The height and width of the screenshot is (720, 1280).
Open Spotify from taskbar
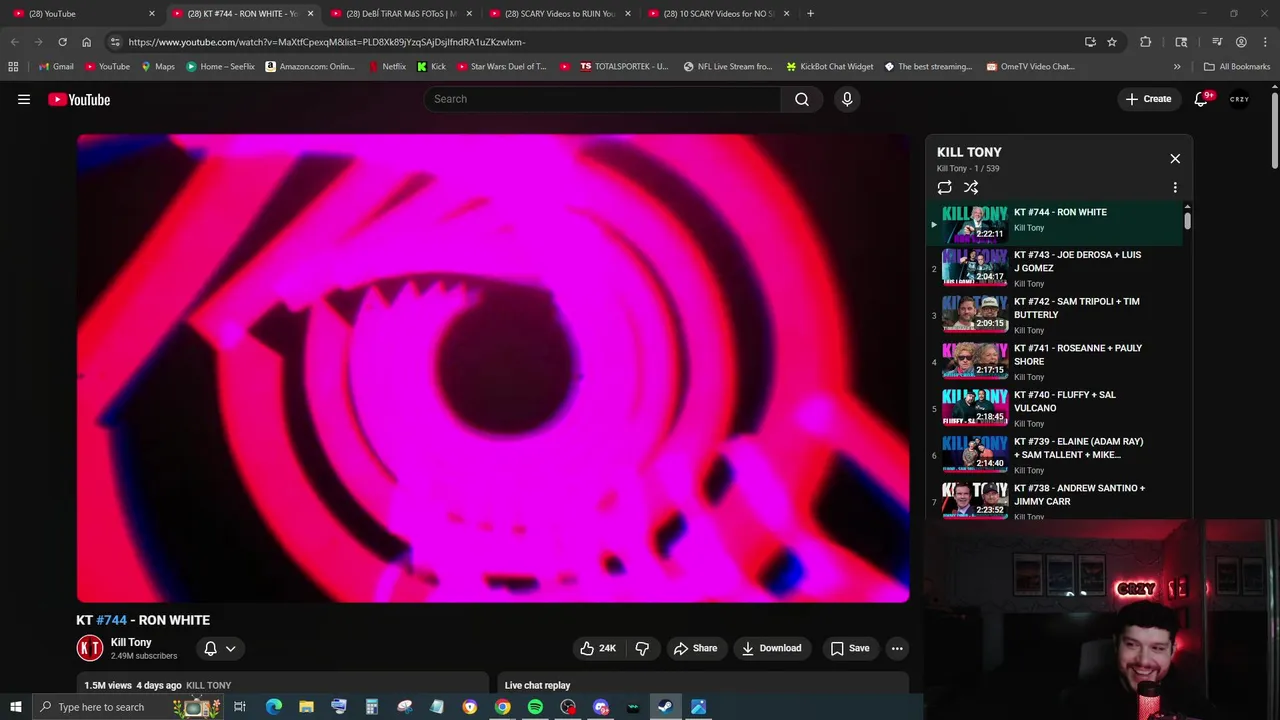click(535, 707)
